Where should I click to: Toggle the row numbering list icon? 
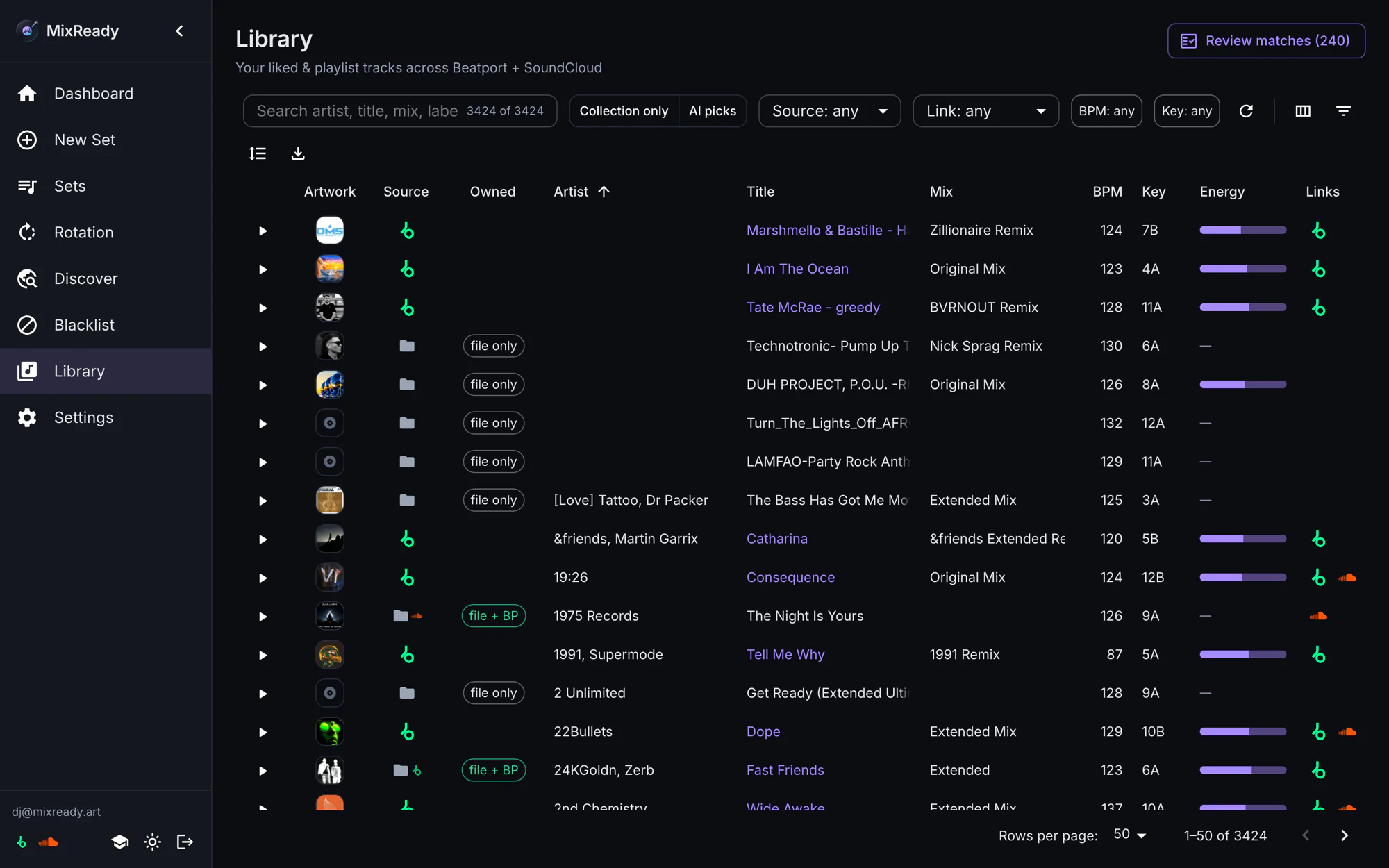coord(258,153)
